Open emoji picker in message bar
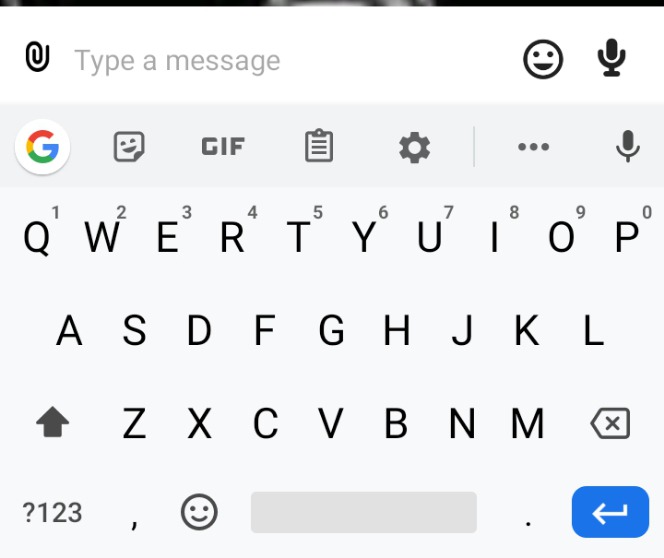Image resolution: width=664 pixels, height=558 pixels. [543, 59]
